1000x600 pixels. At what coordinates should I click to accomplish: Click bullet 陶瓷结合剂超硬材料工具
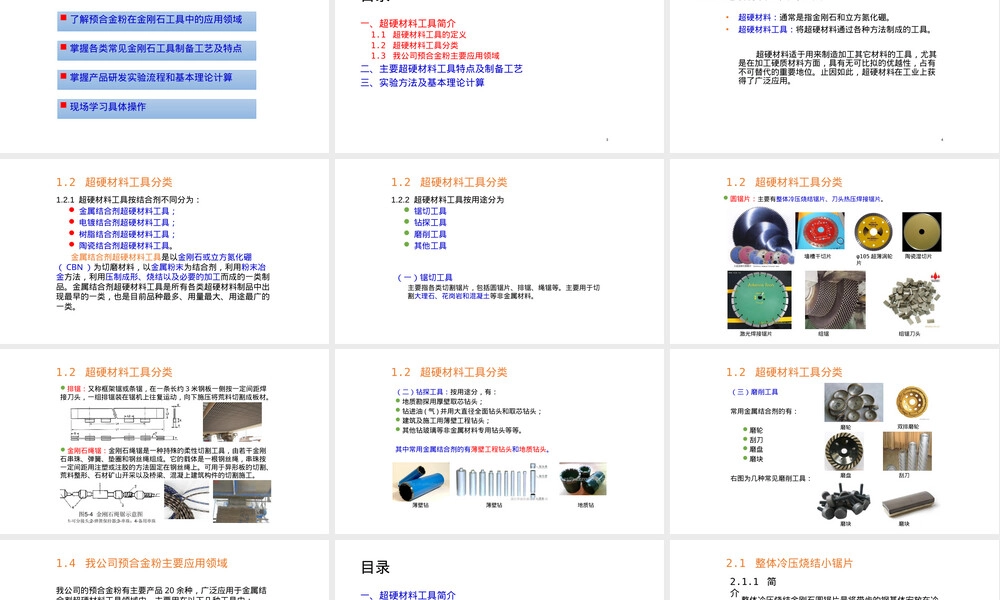pyautogui.click(x=126, y=245)
